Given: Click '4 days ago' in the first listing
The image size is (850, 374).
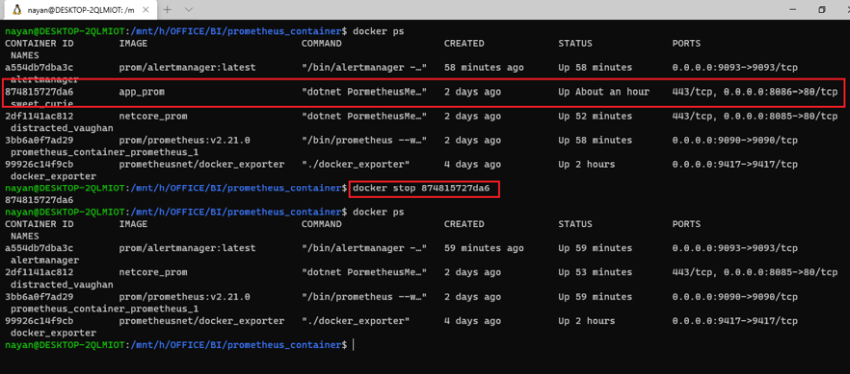Looking at the screenshot, I should (x=473, y=164).
